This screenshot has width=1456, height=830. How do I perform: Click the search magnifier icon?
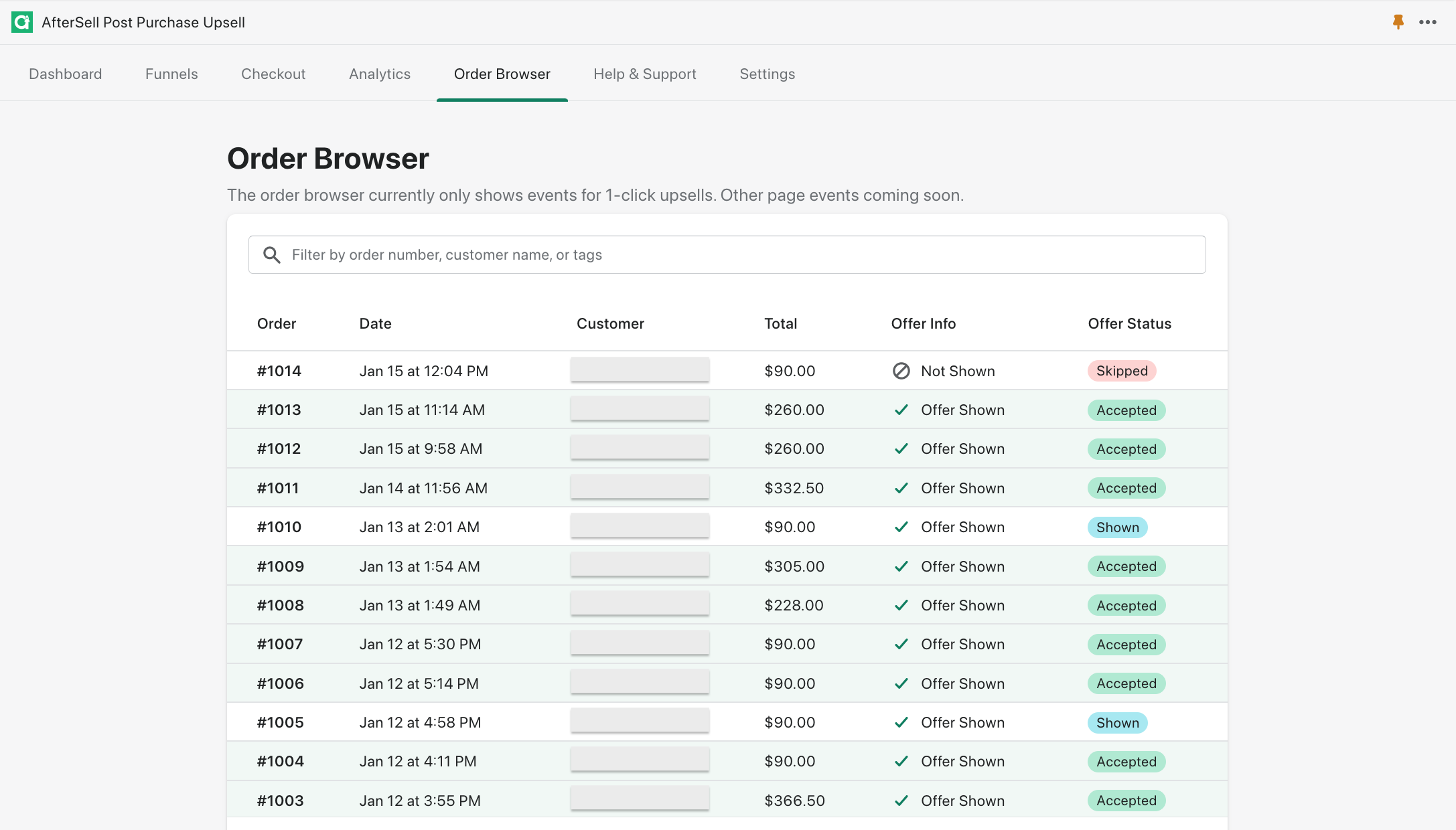click(271, 255)
